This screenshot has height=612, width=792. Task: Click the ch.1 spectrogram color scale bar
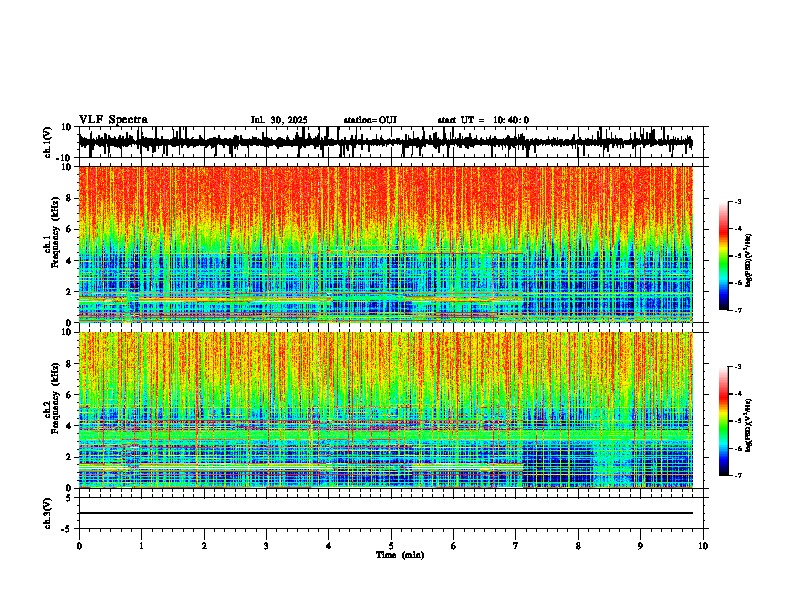(x=723, y=255)
